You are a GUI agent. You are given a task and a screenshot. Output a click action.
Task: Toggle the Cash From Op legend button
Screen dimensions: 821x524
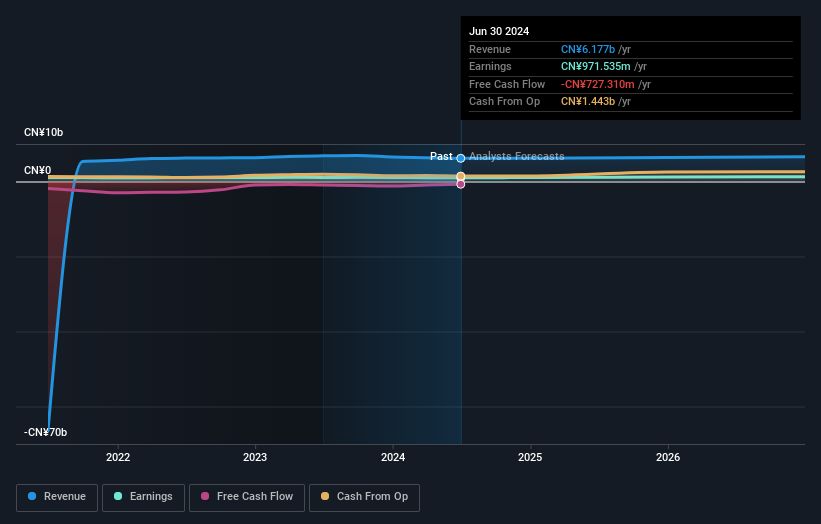click(364, 497)
